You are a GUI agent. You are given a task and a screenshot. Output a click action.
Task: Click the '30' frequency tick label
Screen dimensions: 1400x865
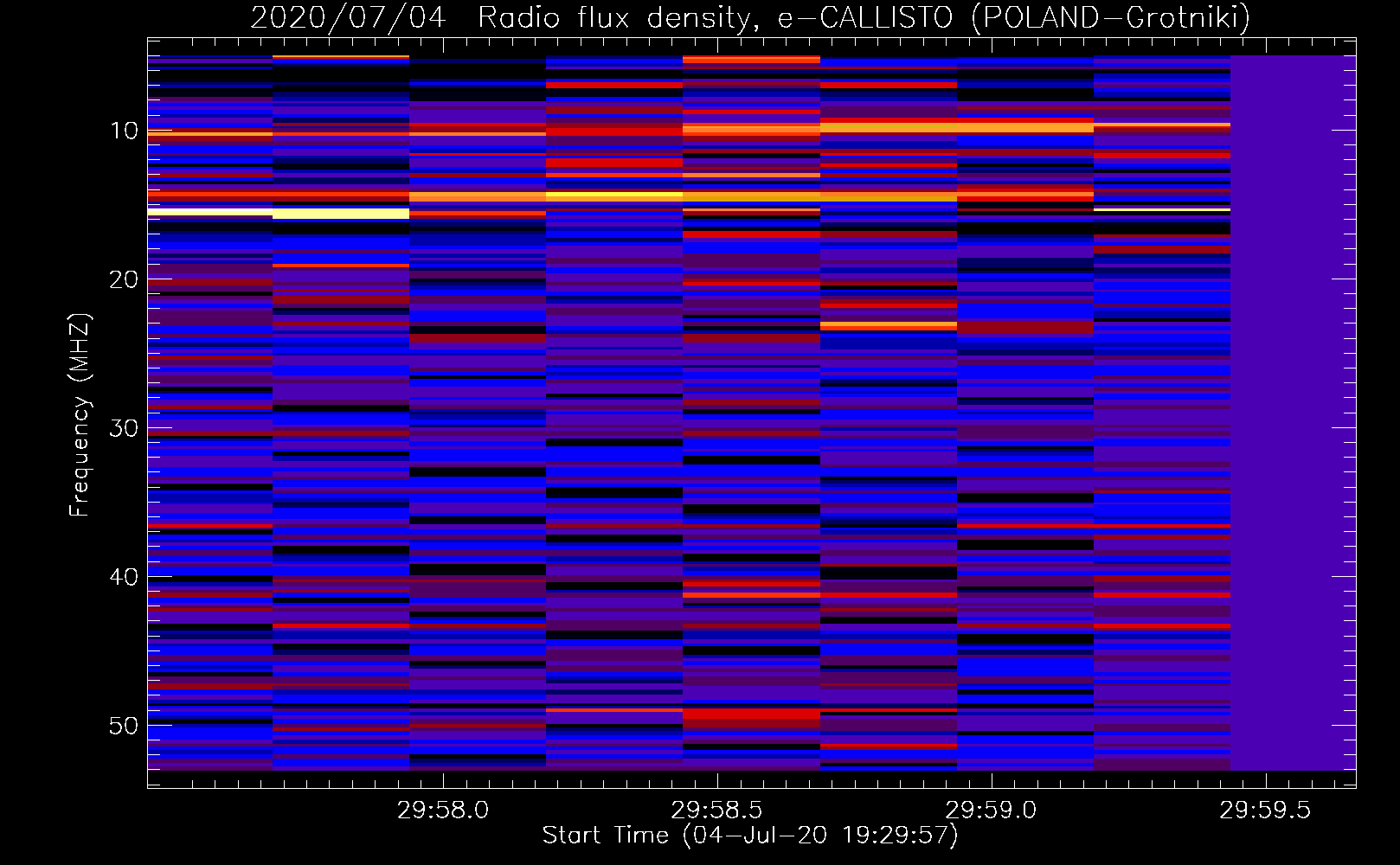point(124,428)
